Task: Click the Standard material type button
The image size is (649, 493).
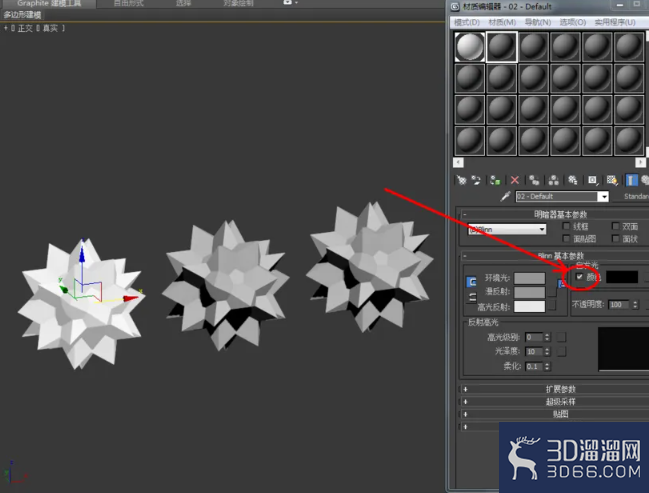Action: (636, 196)
